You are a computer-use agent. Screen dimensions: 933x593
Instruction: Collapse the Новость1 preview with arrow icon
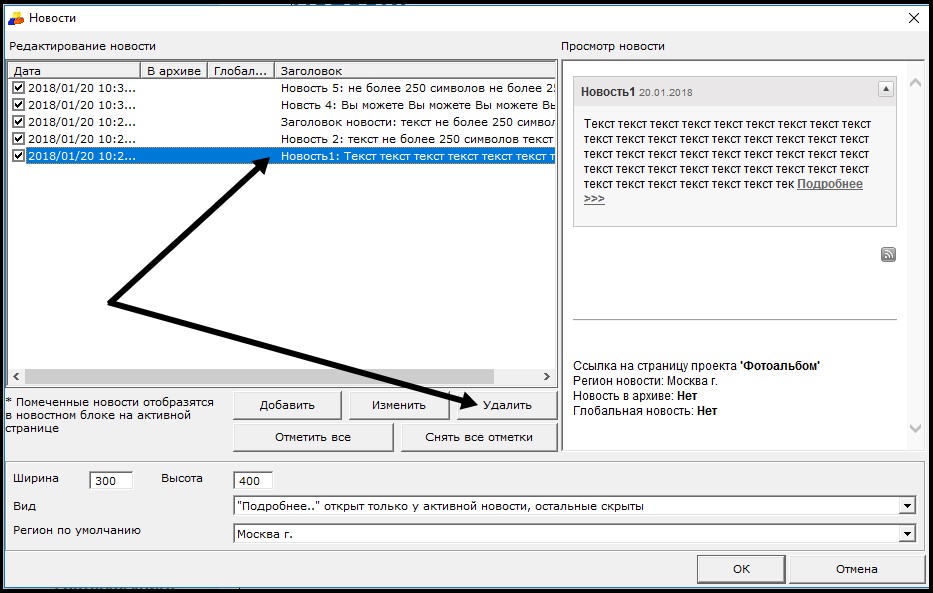(885, 90)
